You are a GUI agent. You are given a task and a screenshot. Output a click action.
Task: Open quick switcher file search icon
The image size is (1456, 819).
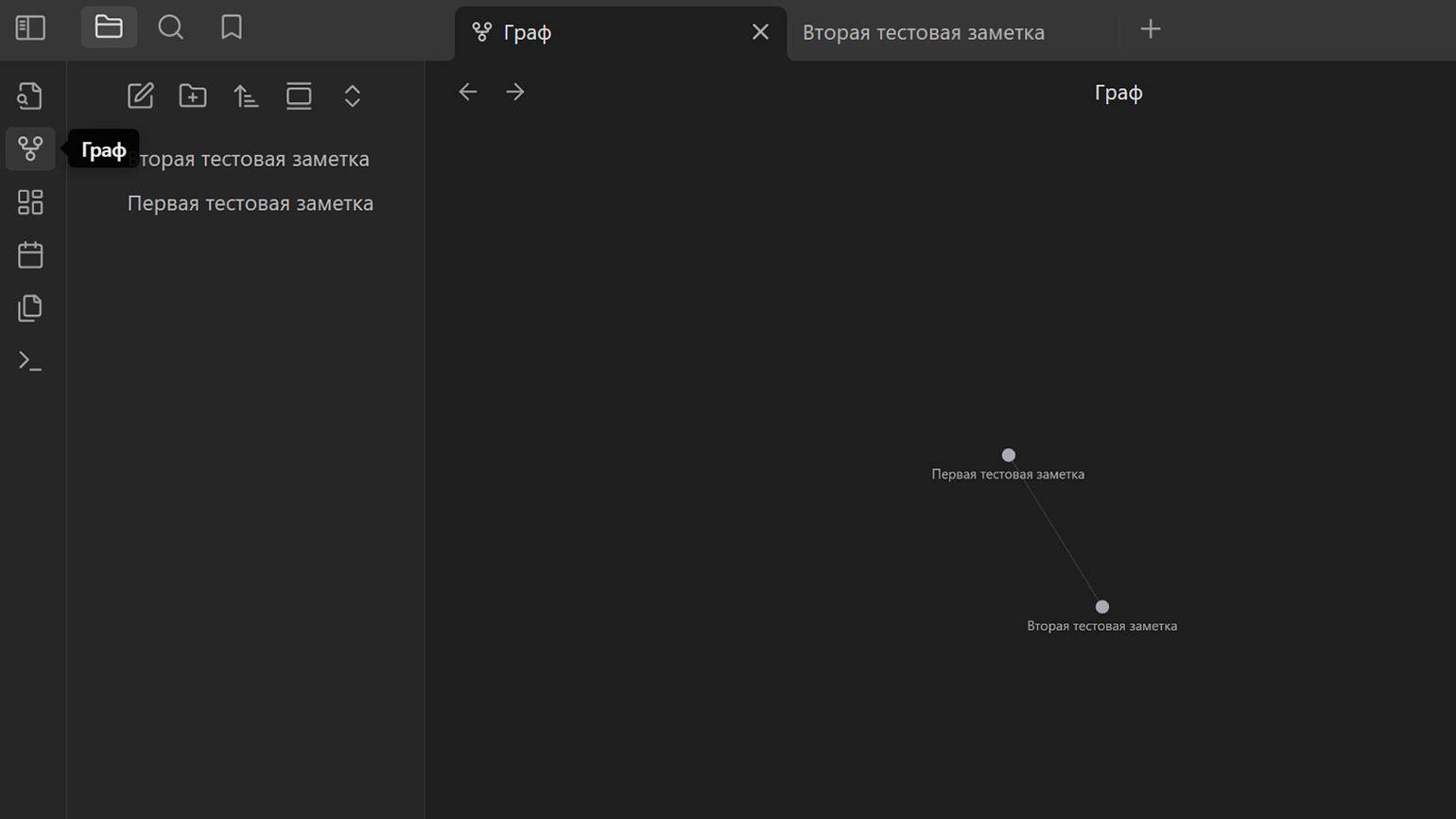tap(30, 96)
